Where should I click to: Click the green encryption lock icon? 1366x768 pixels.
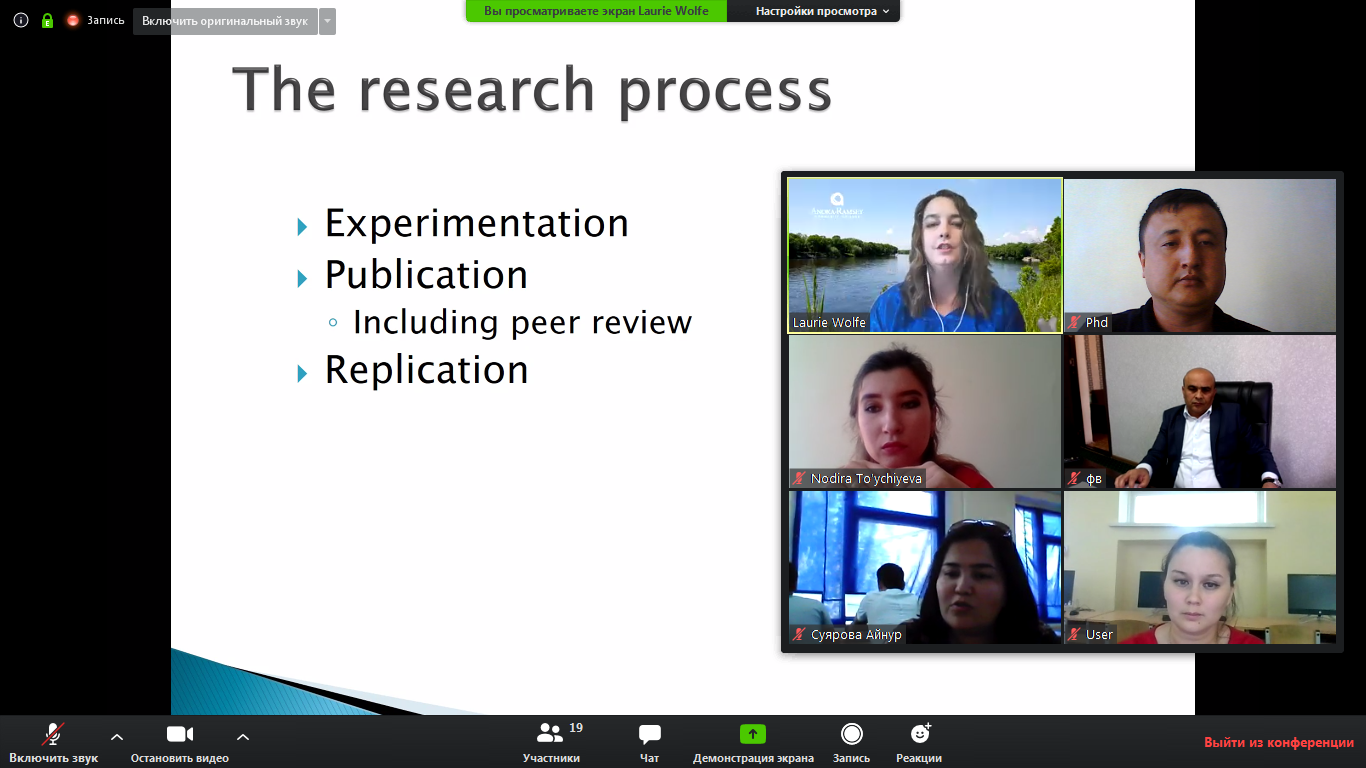47,20
